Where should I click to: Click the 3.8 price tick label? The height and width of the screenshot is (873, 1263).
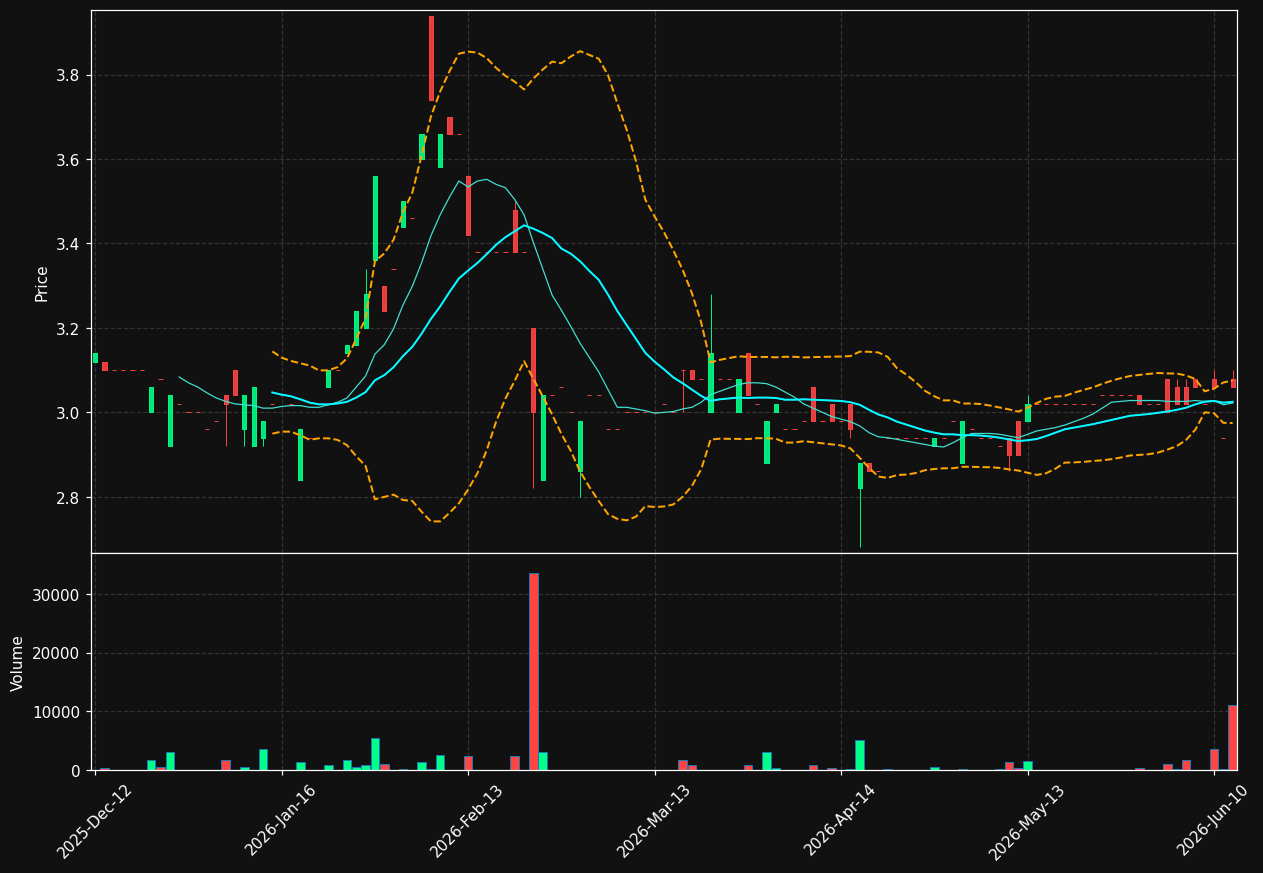[68, 76]
